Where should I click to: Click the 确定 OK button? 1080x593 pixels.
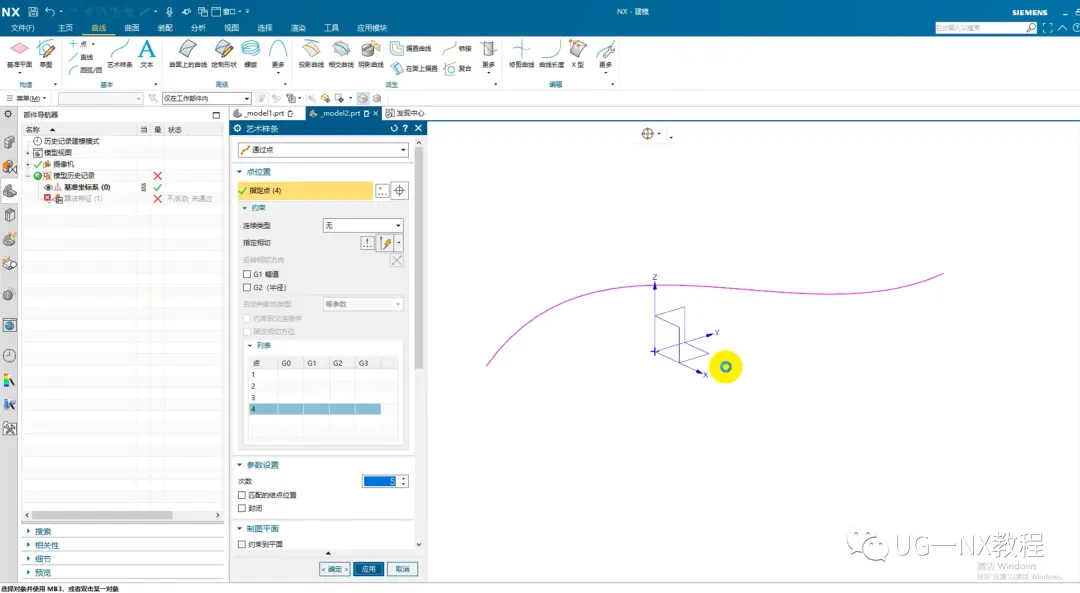point(335,569)
